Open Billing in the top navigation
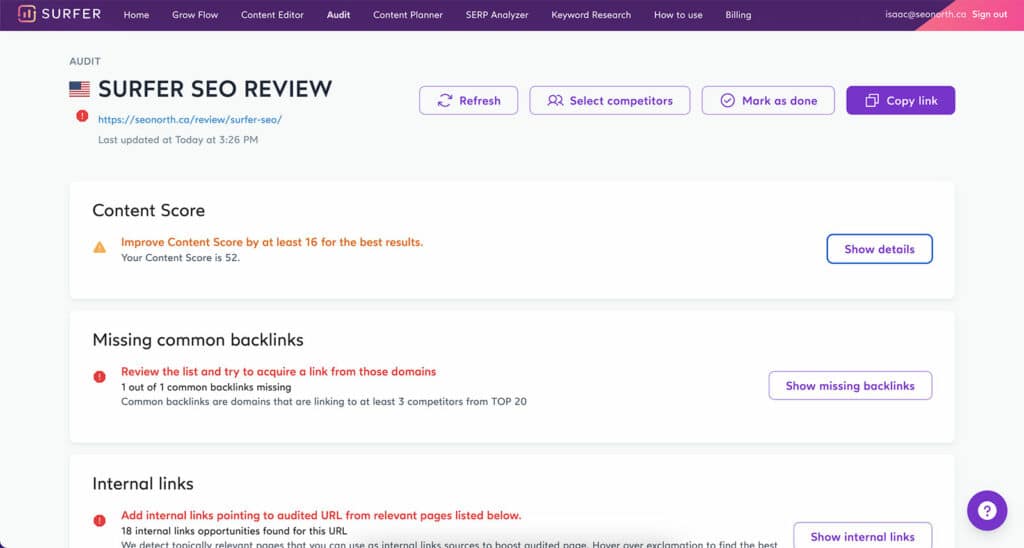The image size is (1024, 548). (x=738, y=14)
